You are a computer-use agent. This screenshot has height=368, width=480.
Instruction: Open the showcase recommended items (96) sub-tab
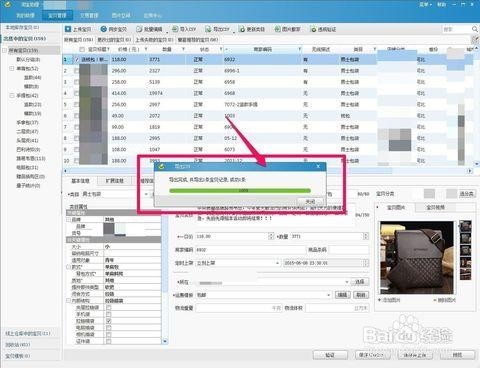tap(198, 40)
